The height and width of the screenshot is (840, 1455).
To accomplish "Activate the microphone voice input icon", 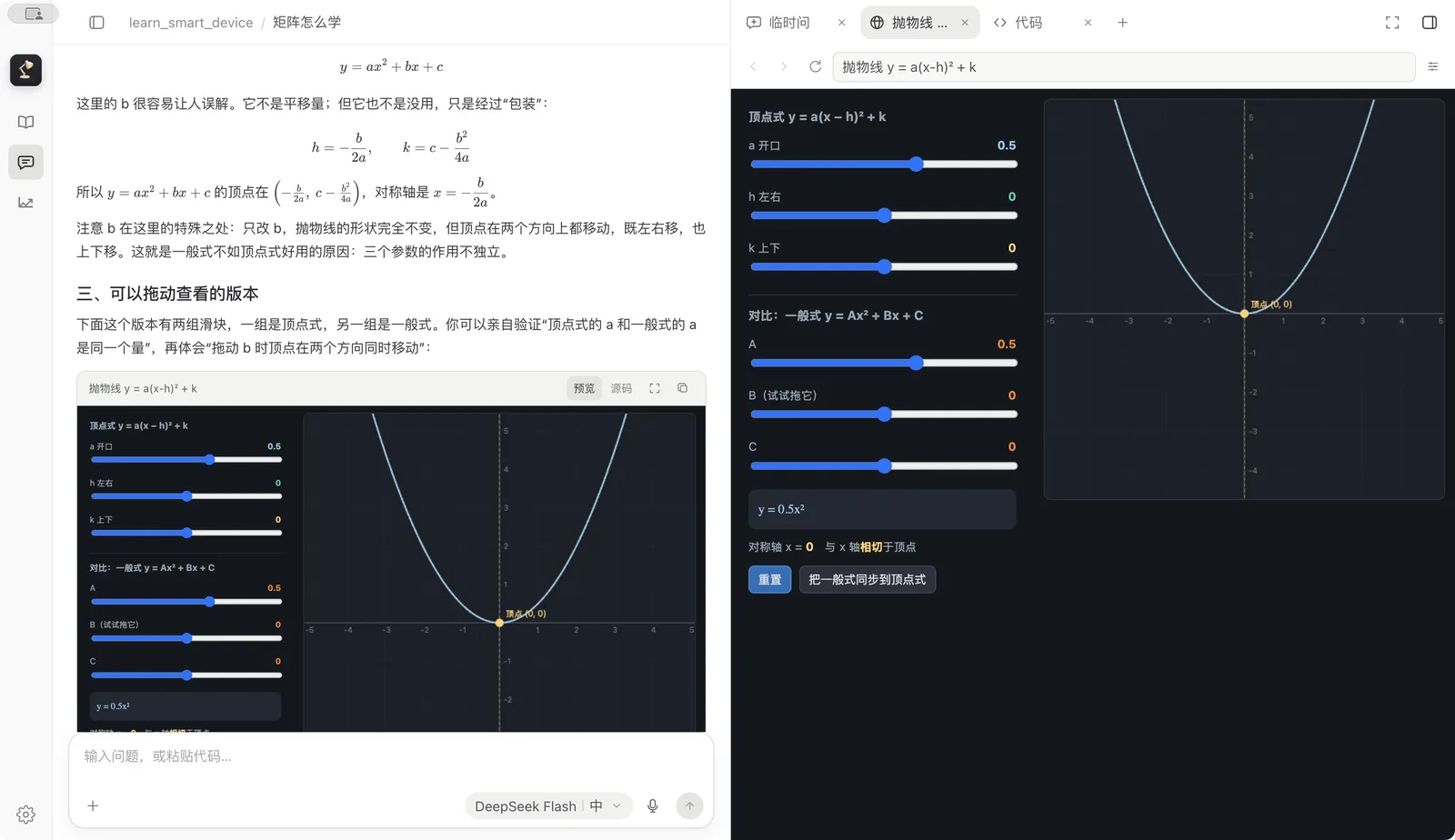I will click(x=652, y=805).
